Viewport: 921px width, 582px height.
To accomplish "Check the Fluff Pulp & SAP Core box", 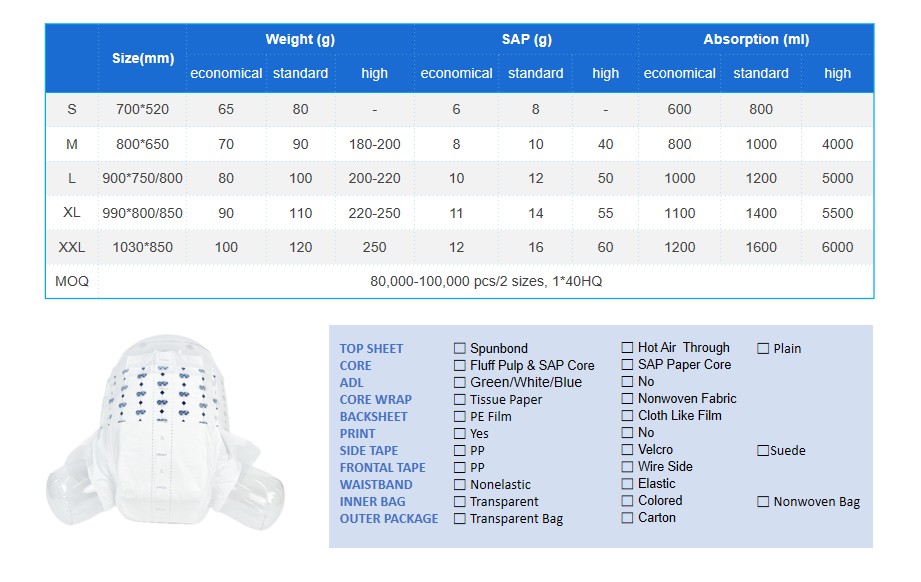I will pyautogui.click(x=459, y=365).
